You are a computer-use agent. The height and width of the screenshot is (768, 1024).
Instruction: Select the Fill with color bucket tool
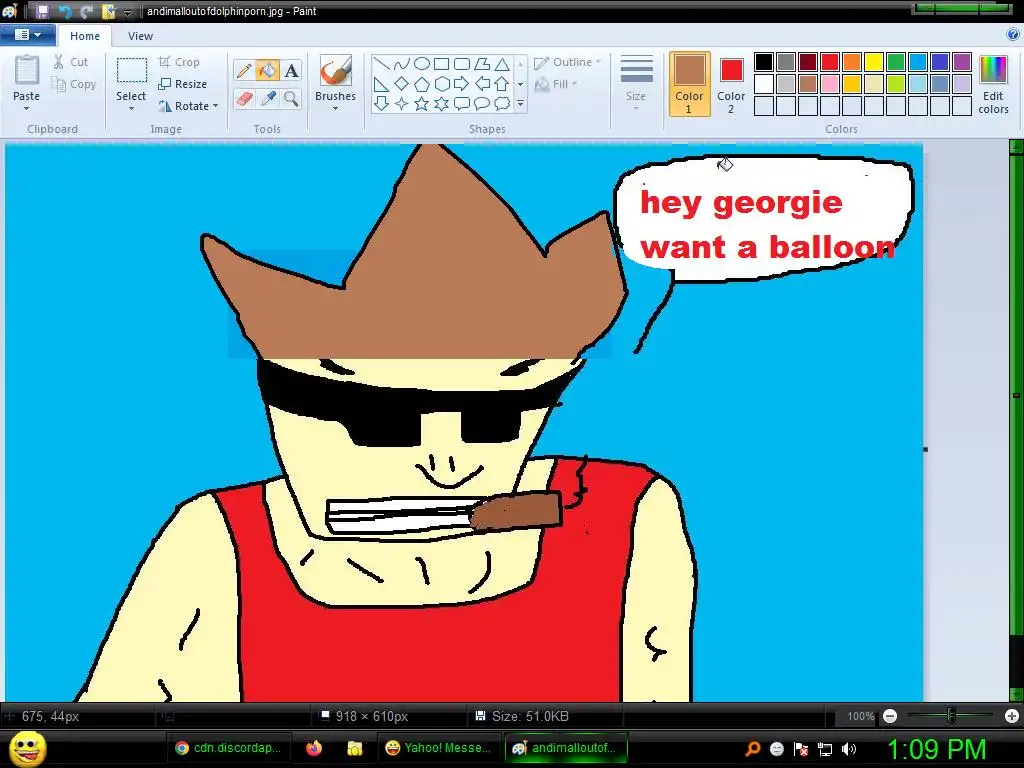point(267,70)
